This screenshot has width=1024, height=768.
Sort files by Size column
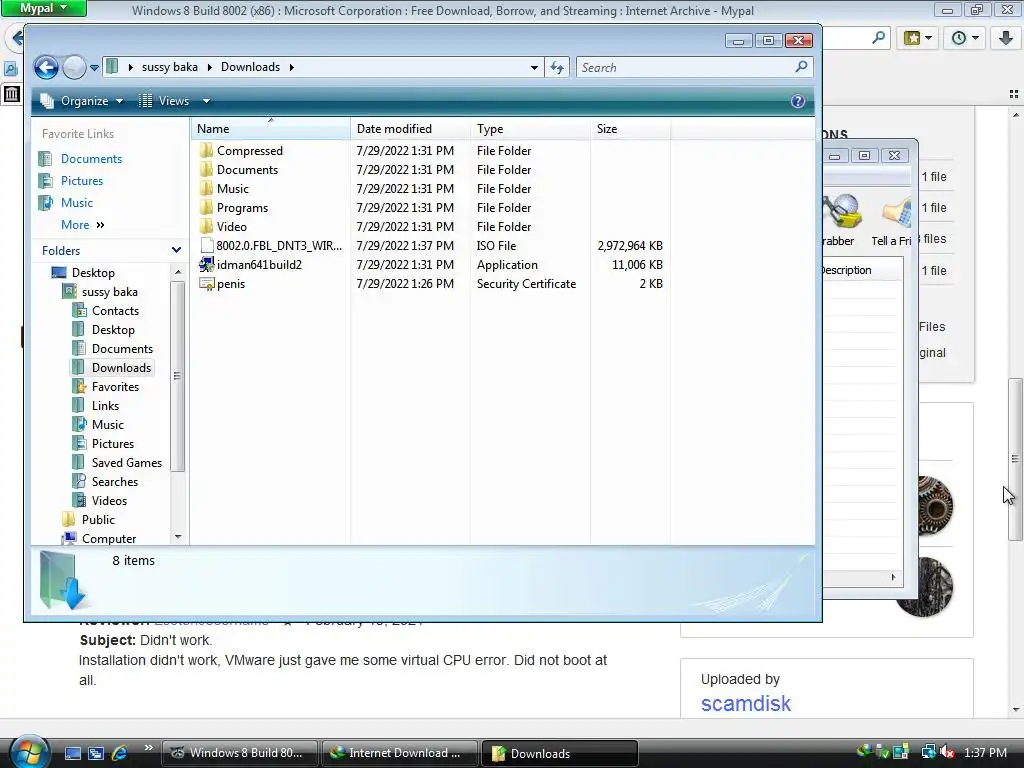pos(630,129)
